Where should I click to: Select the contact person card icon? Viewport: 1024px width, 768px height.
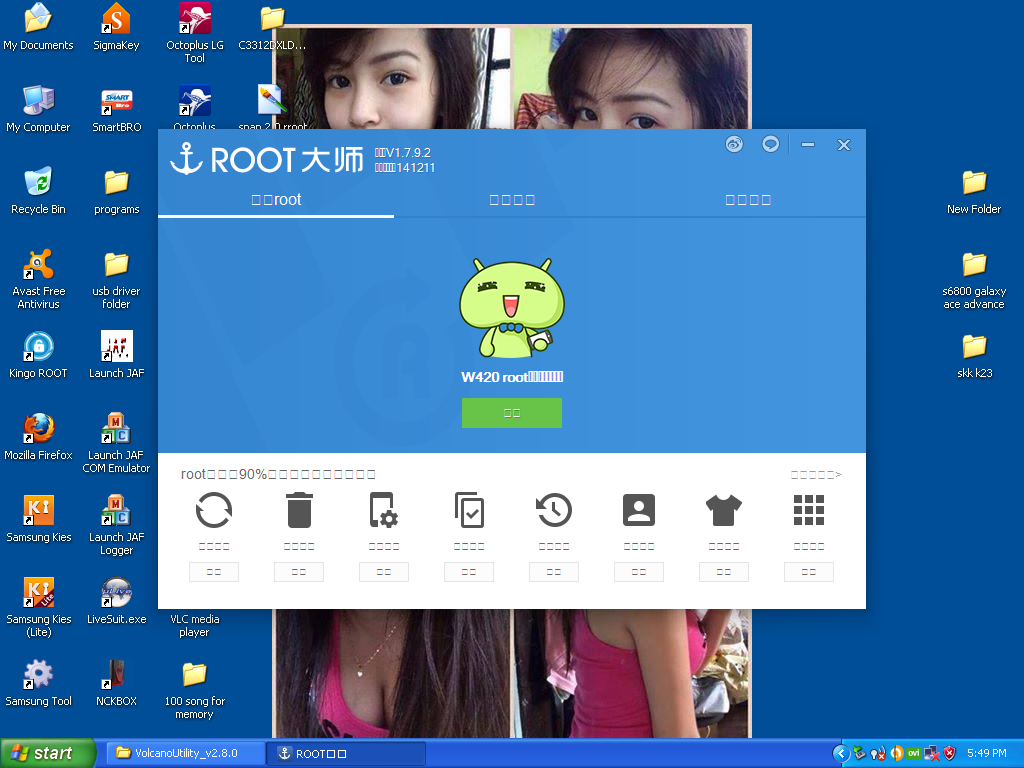coord(639,510)
